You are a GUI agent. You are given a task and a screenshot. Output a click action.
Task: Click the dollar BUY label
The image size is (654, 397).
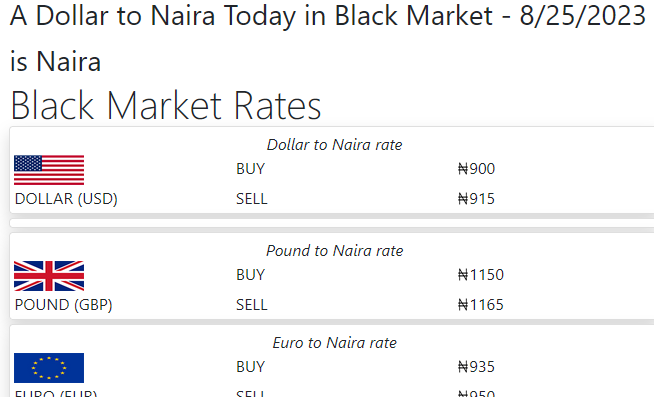tap(250, 169)
